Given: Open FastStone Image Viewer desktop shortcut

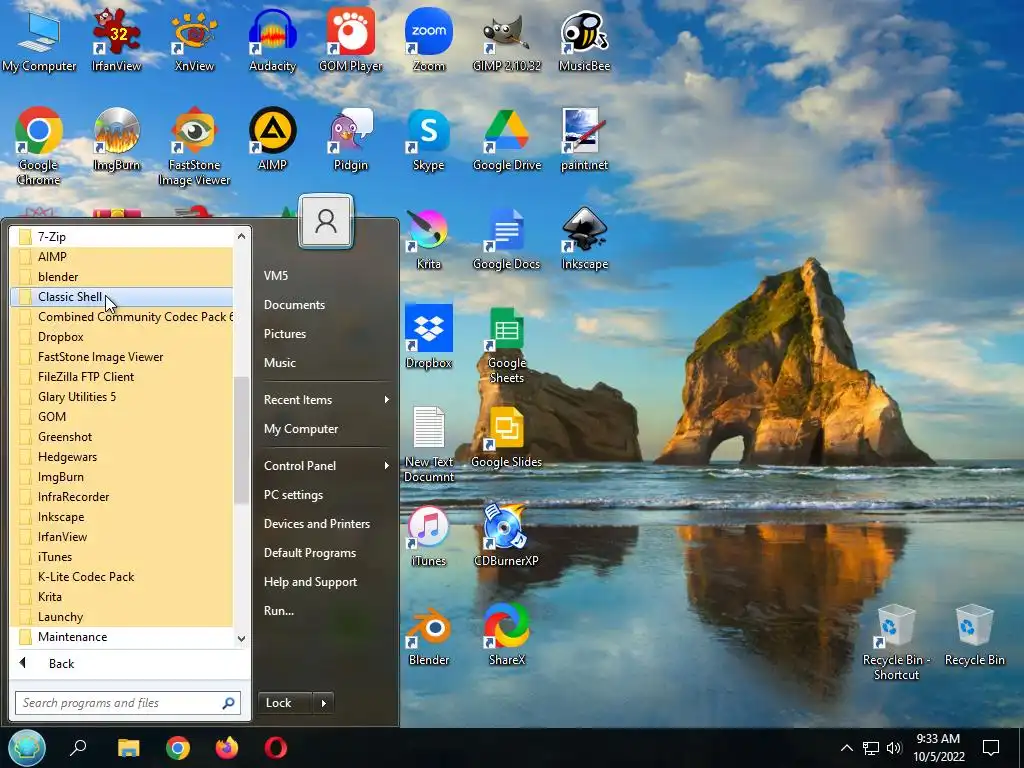Looking at the screenshot, I should tap(194, 146).
